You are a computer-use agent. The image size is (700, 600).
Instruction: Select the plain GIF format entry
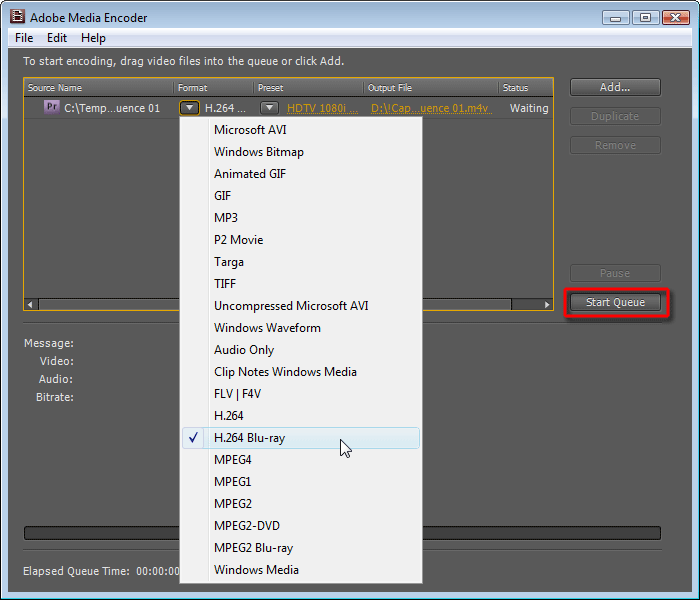tap(301, 196)
